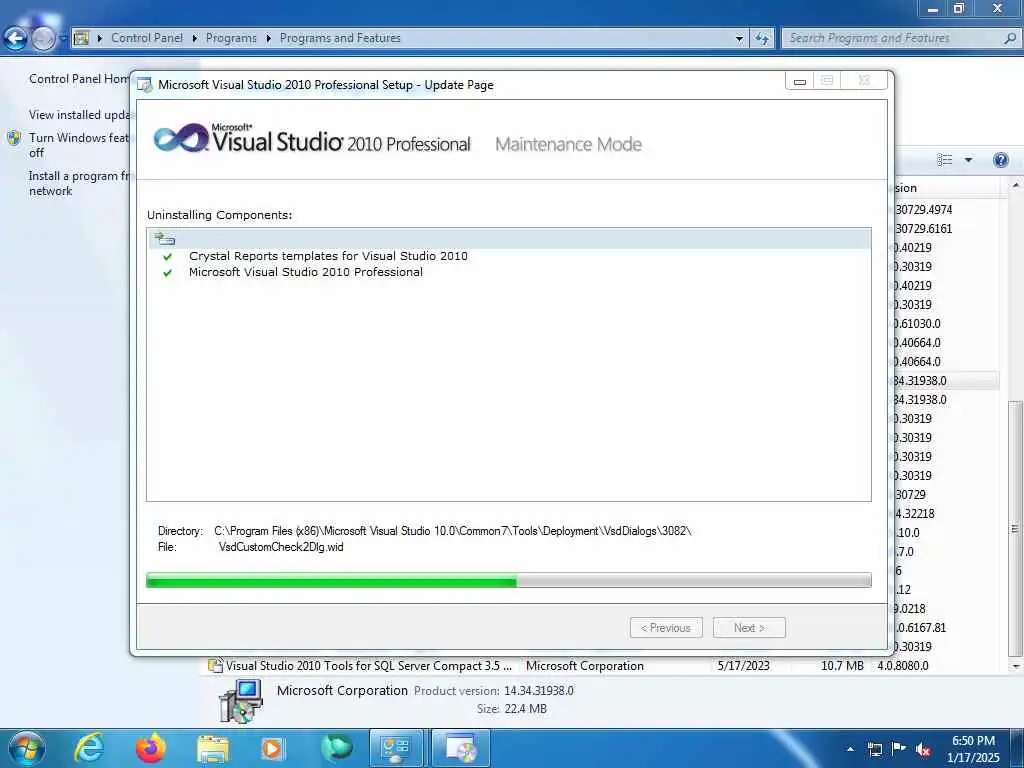Click checkmark beside Crystal Reports templates

pyautogui.click(x=168, y=257)
